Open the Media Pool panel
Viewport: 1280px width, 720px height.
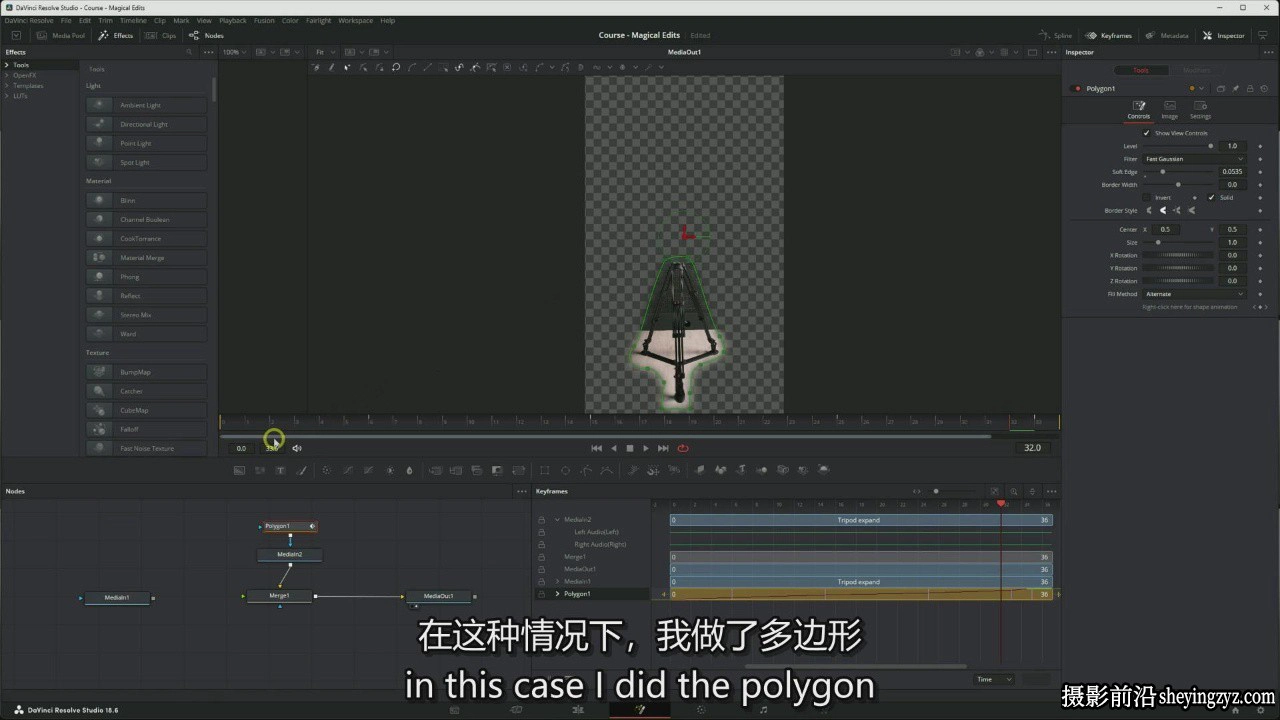[61, 35]
